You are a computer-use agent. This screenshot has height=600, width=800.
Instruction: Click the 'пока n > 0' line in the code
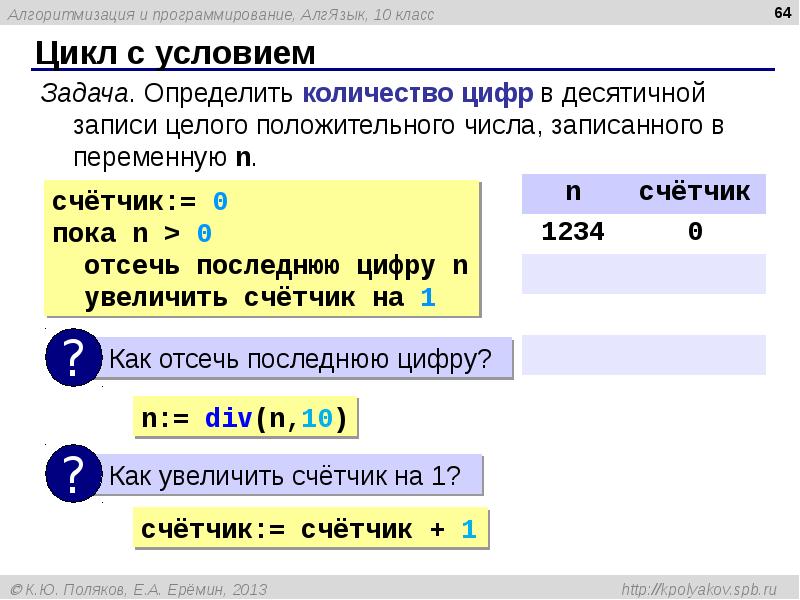click(132, 234)
